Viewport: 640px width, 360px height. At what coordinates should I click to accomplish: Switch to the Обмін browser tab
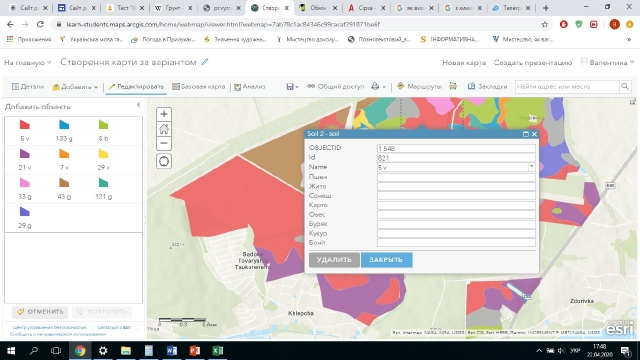click(x=318, y=8)
